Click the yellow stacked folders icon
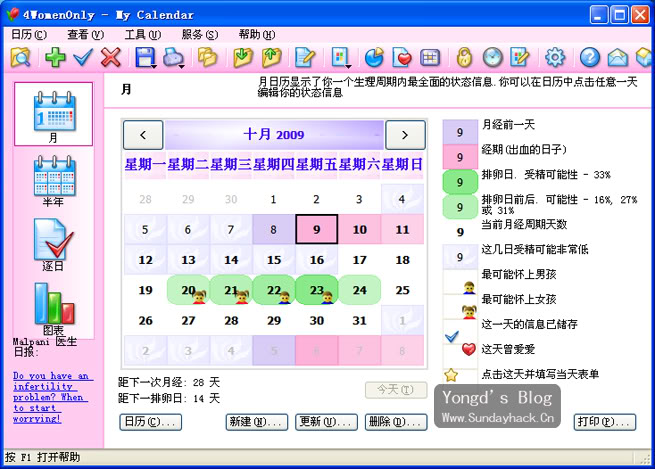Viewport: 655px width, 469px height. point(208,57)
